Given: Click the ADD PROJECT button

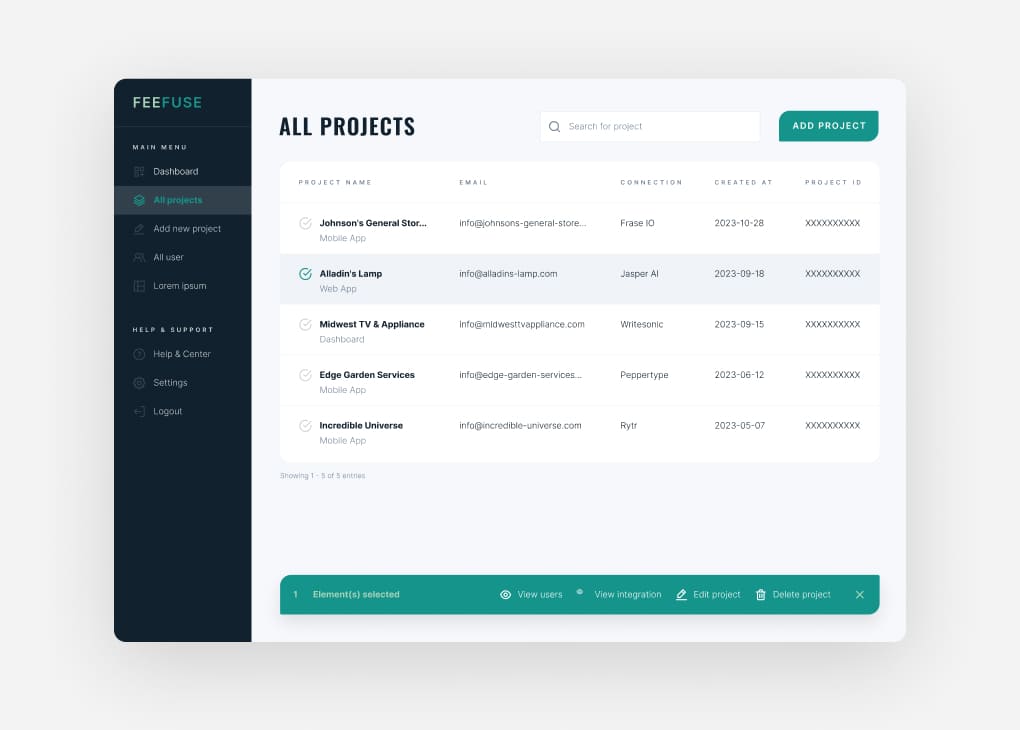Looking at the screenshot, I should click(x=828, y=126).
